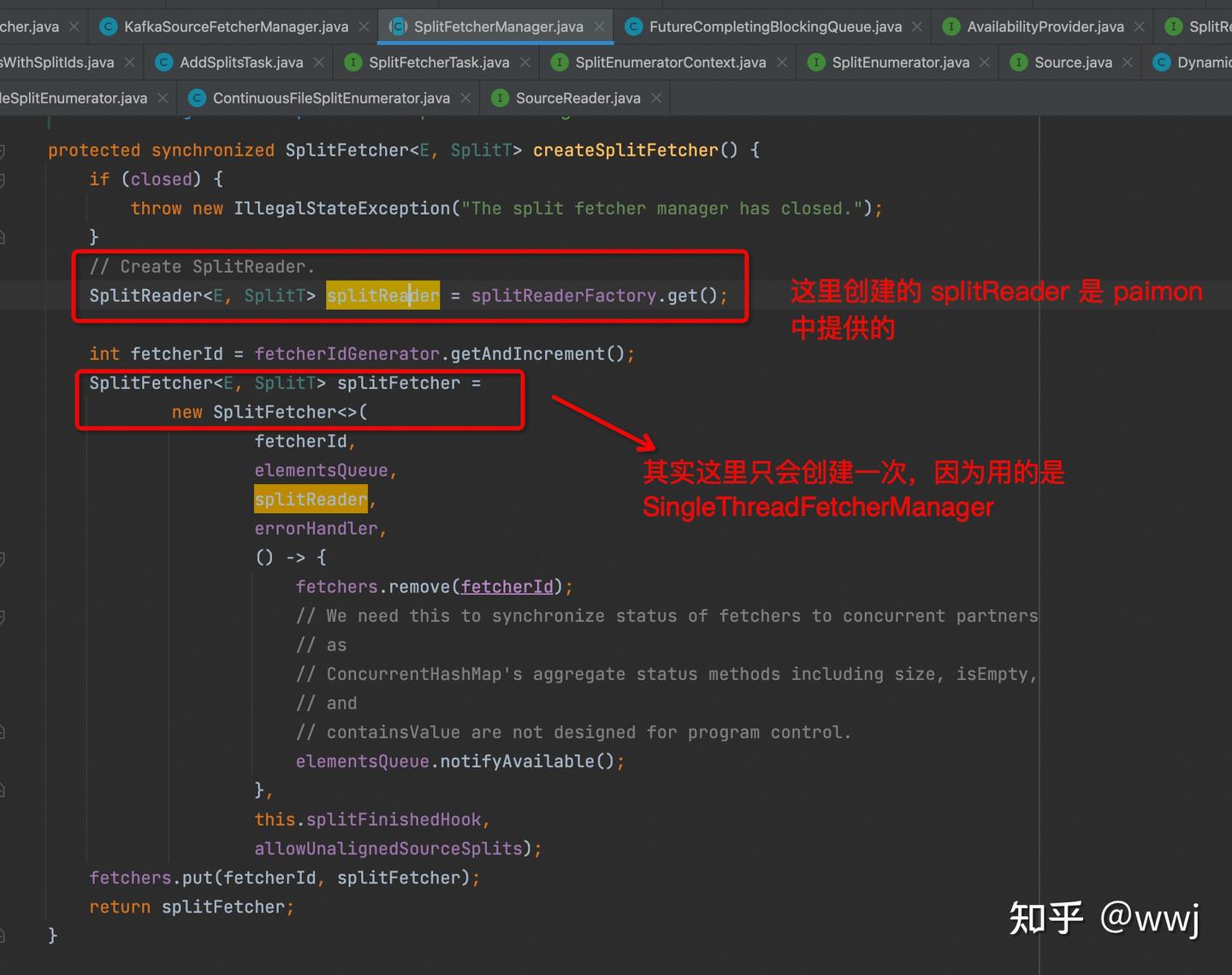The width and height of the screenshot is (1232, 975).
Task: Click the class icon on AddSplitsTask.java tab
Action: [x=163, y=62]
